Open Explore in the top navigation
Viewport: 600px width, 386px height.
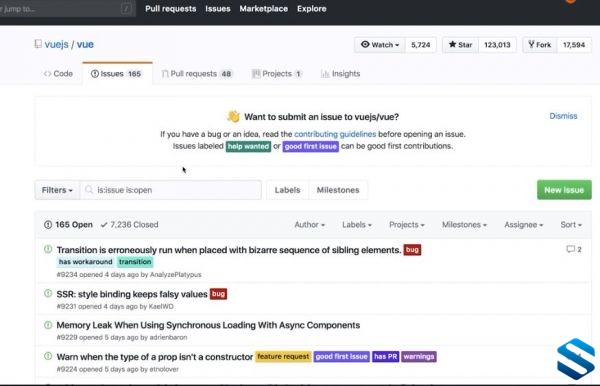[311, 8]
